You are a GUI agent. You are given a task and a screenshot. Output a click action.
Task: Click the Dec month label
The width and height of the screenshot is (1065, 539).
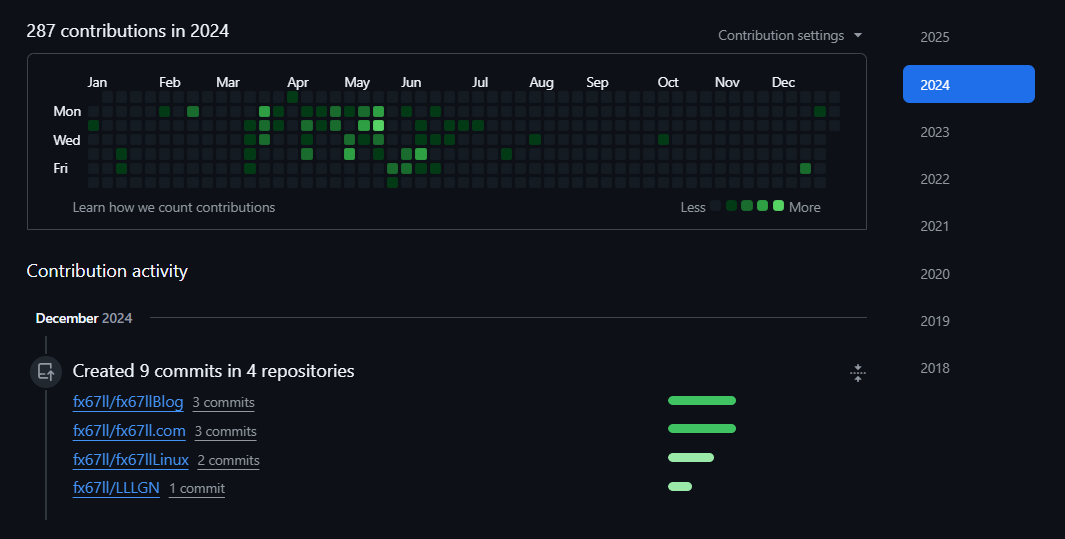tap(783, 82)
